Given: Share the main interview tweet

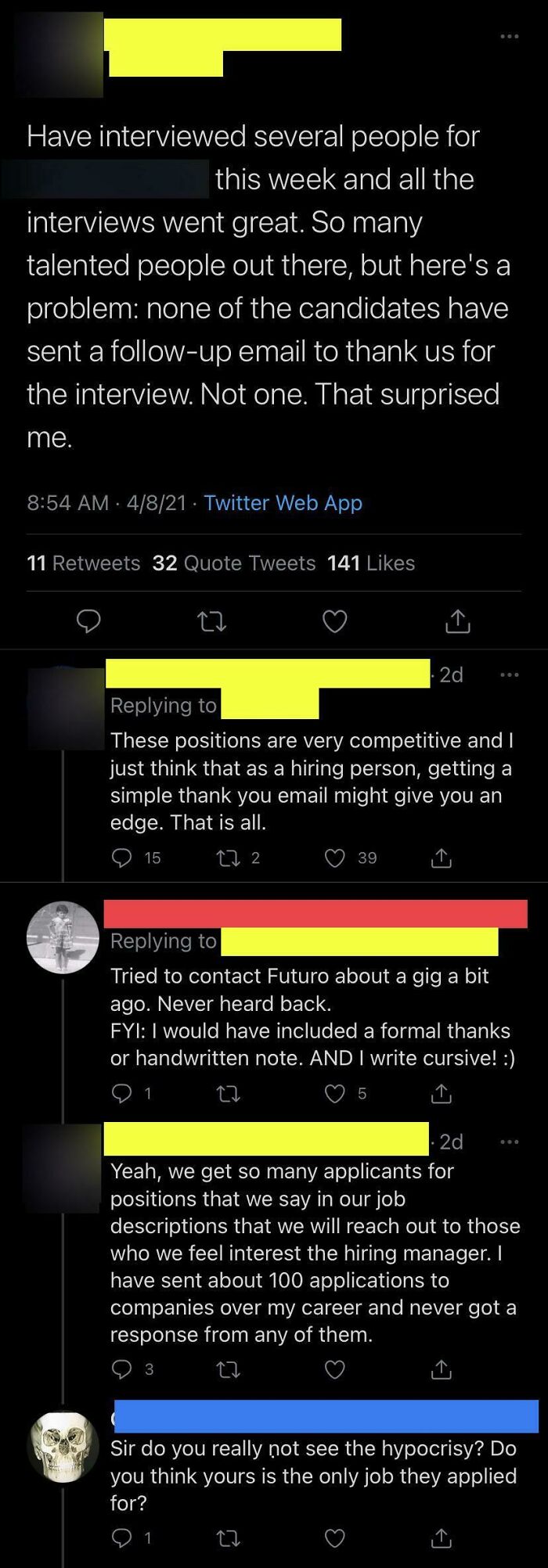Looking at the screenshot, I should 458,621.
